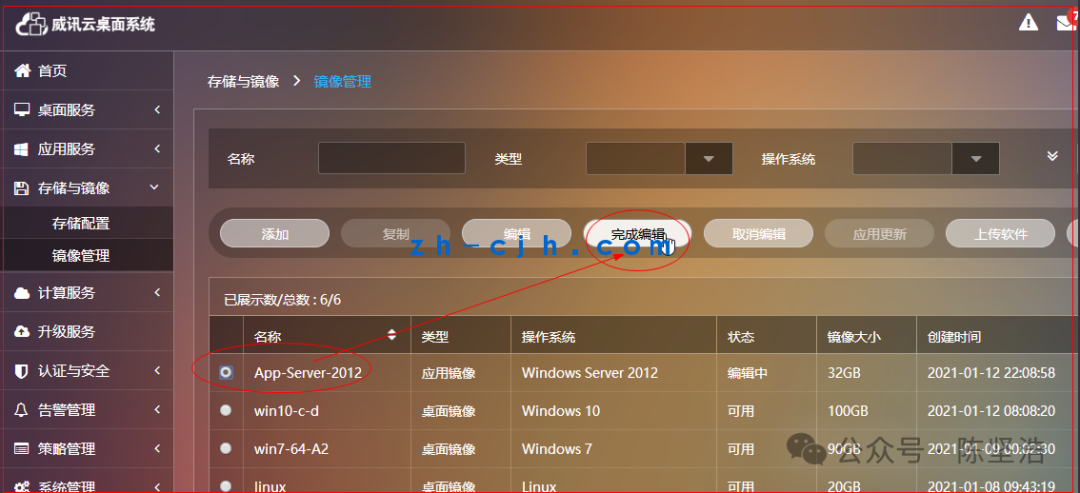Click the 应用更新 button

[x=880, y=233]
